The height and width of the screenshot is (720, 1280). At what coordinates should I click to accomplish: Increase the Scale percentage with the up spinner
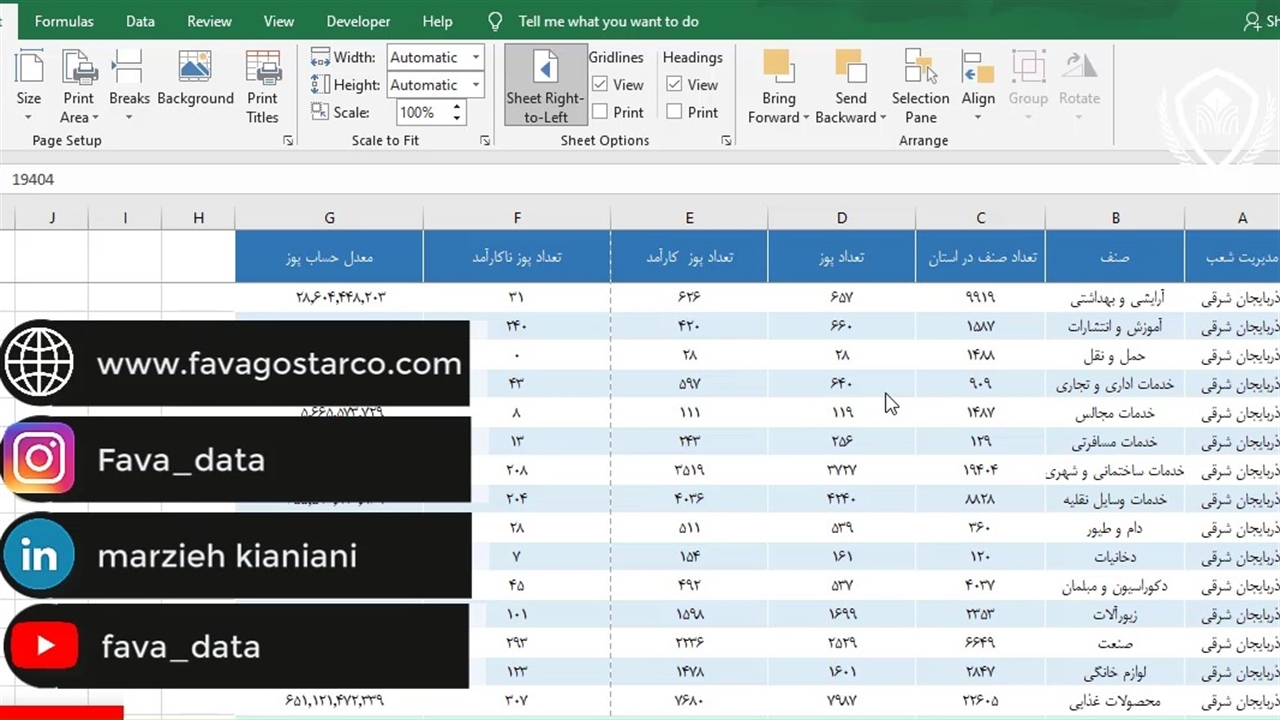tap(457, 107)
